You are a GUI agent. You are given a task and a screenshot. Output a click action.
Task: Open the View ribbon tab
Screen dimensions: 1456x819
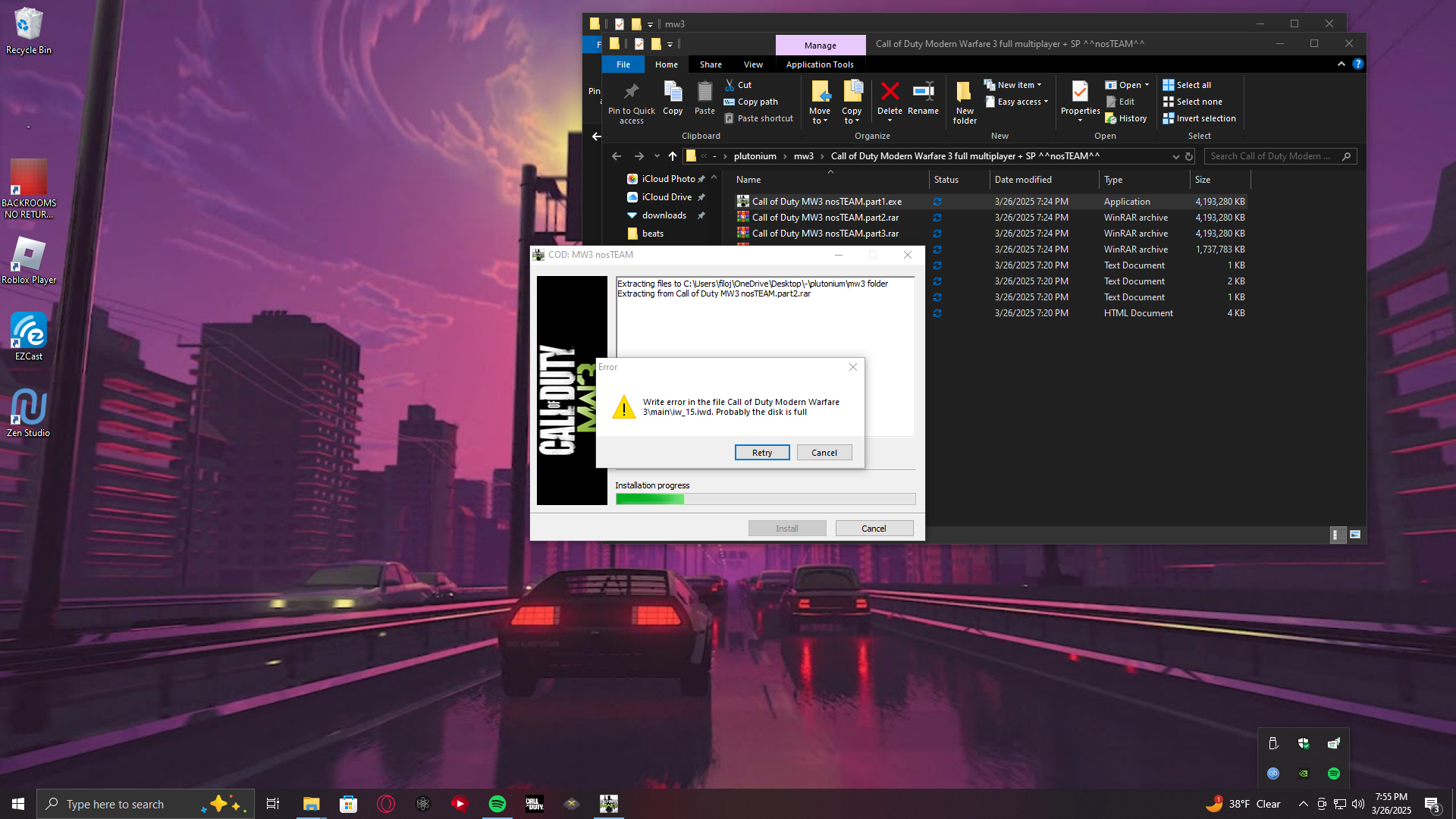click(753, 64)
